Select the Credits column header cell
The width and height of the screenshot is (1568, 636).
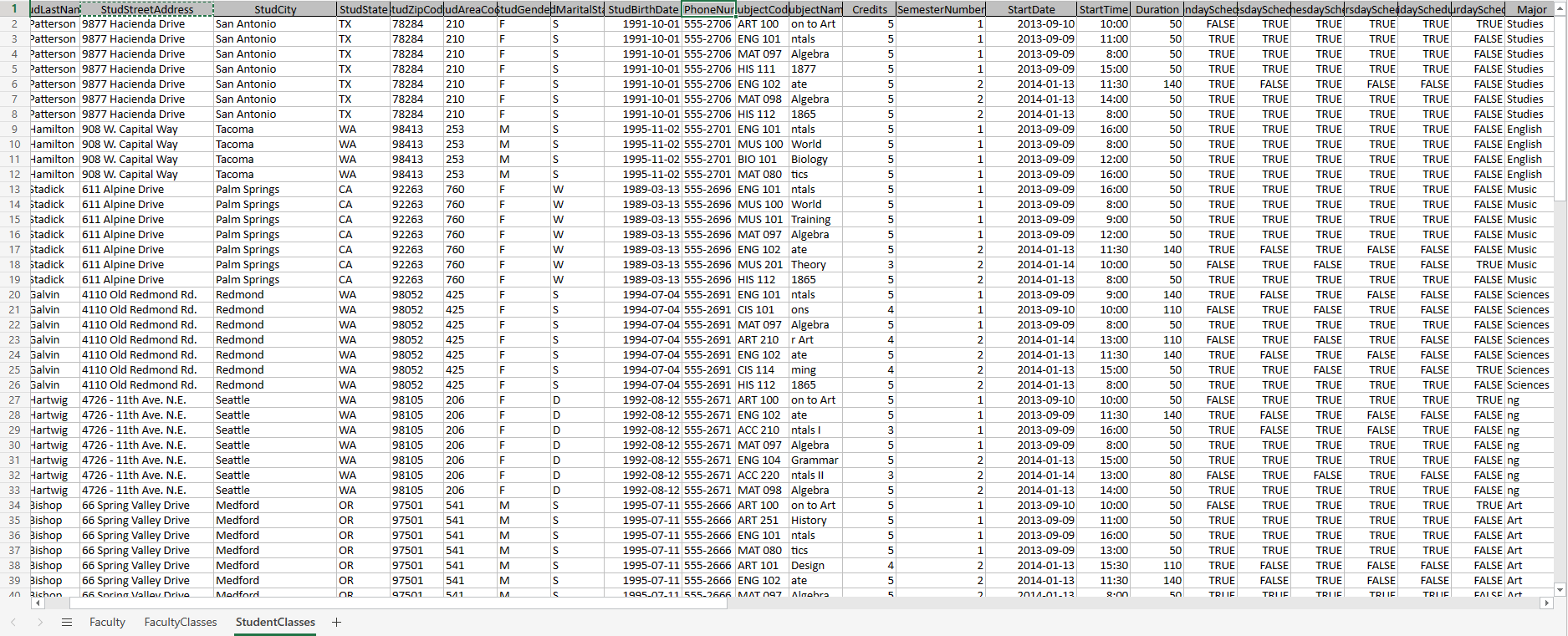click(x=870, y=9)
